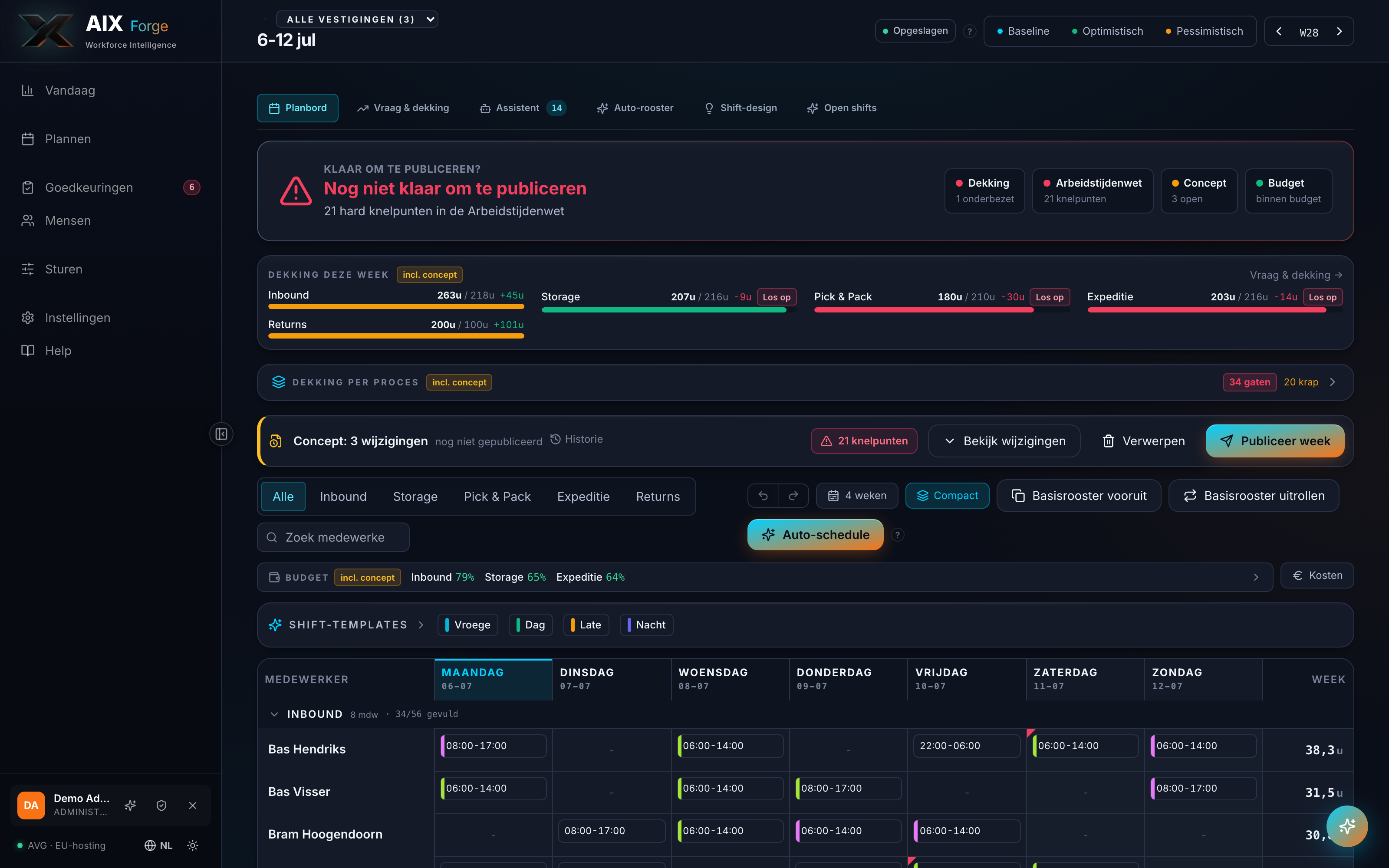
Task: Click the sparkle icon in user card
Action: [130, 806]
